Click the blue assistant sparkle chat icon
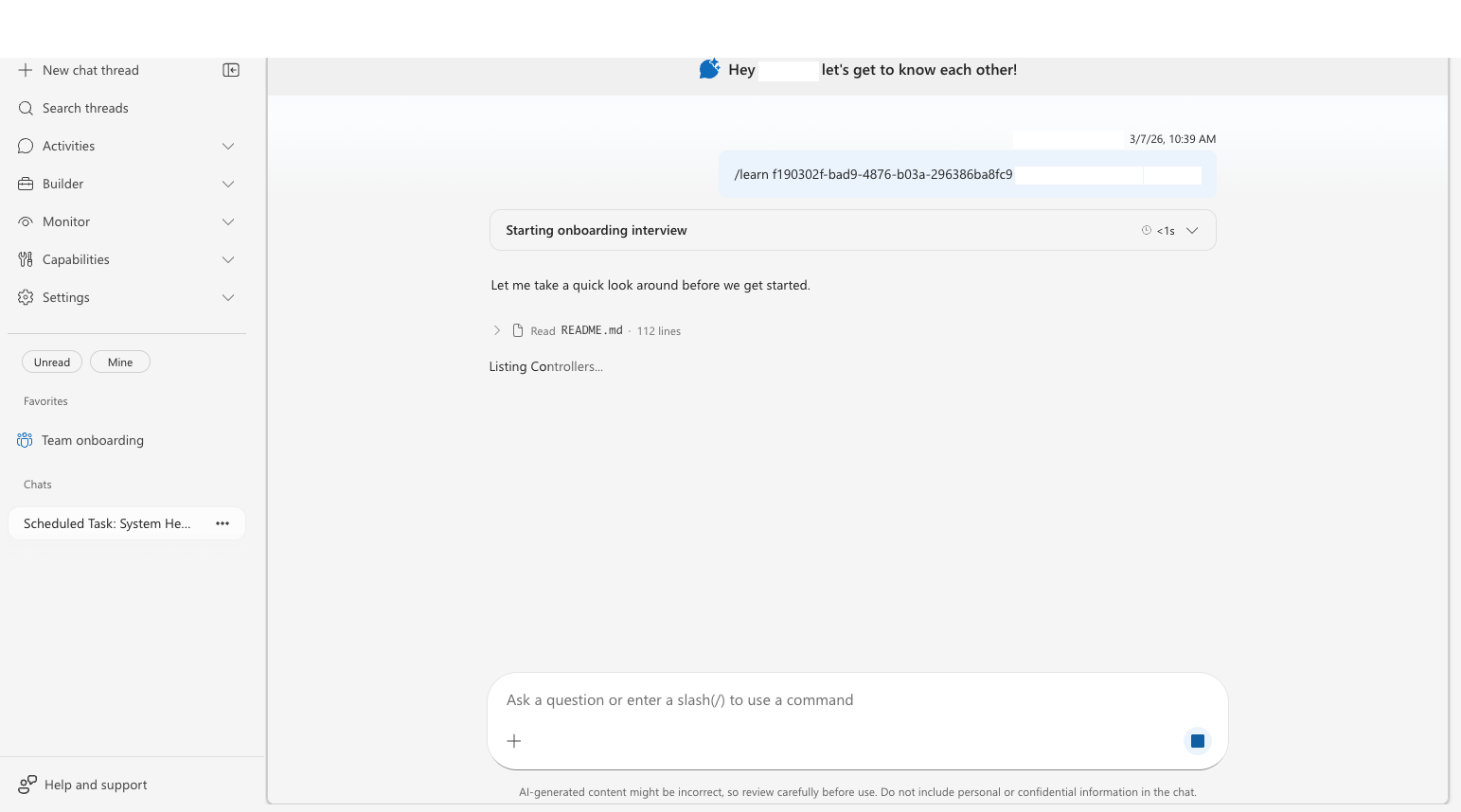The width and height of the screenshot is (1461, 812). pyautogui.click(x=709, y=69)
